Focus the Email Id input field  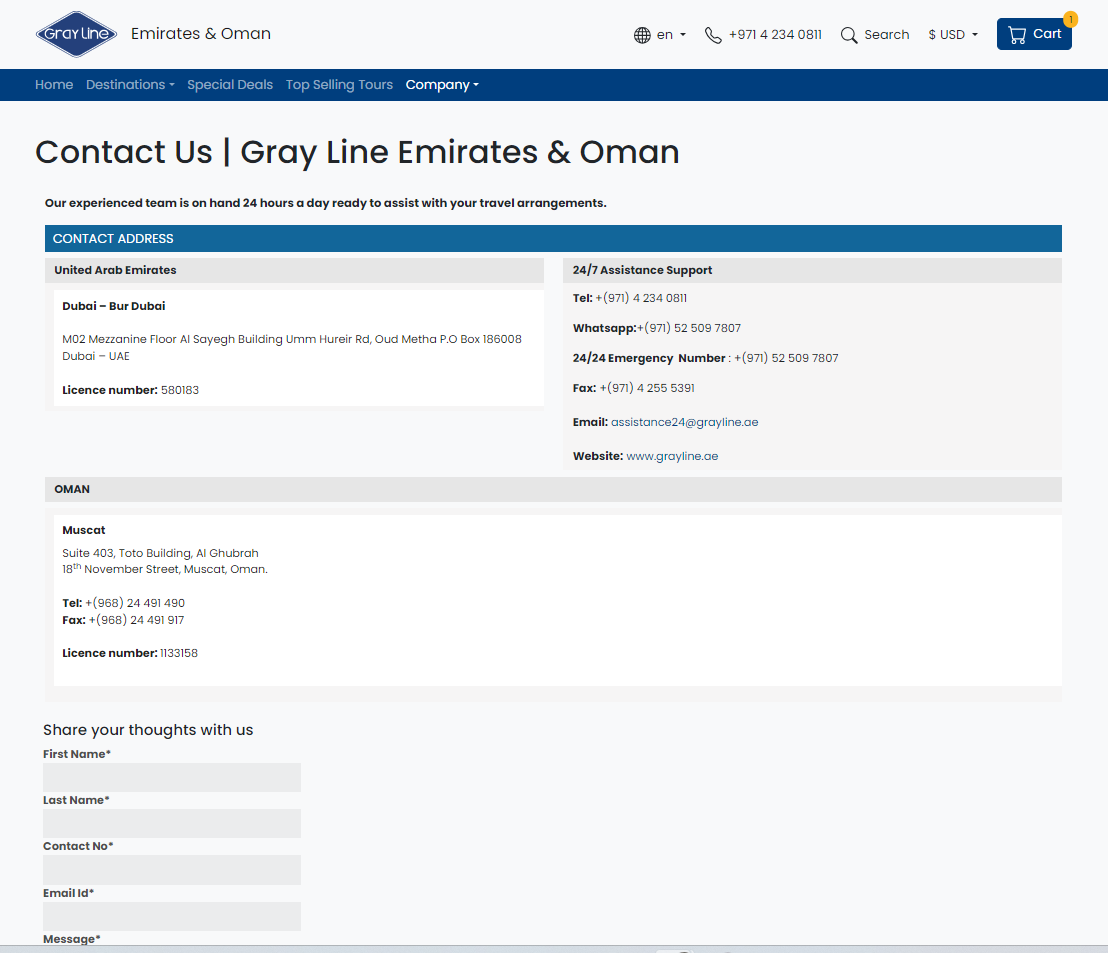click(x=172, y=916)
